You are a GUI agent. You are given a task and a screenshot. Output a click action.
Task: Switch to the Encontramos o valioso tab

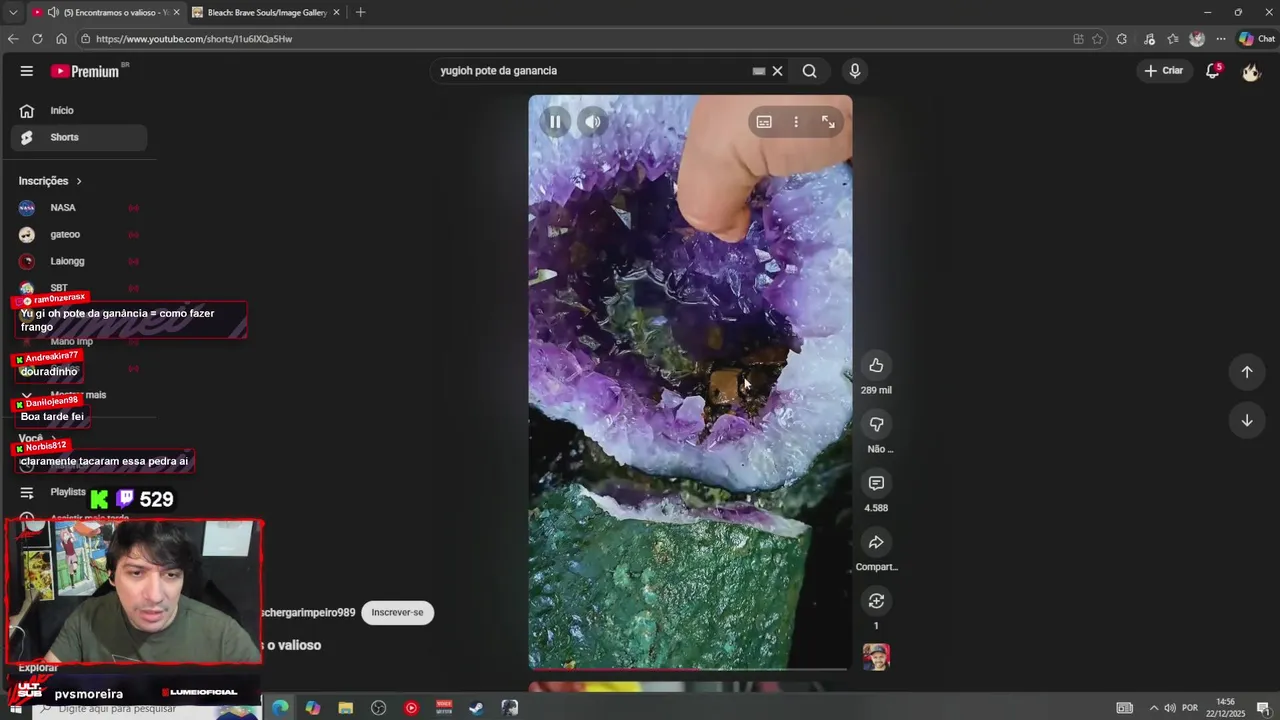(106, 12)
